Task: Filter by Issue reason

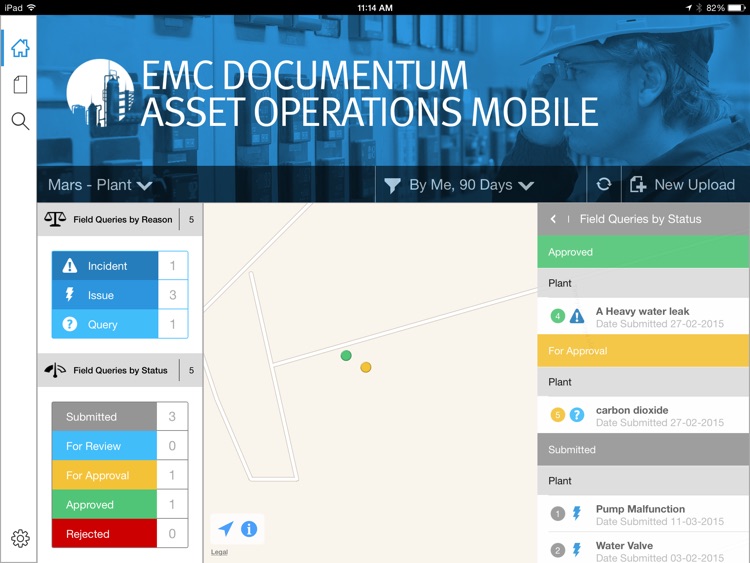Action: (120, 295)
